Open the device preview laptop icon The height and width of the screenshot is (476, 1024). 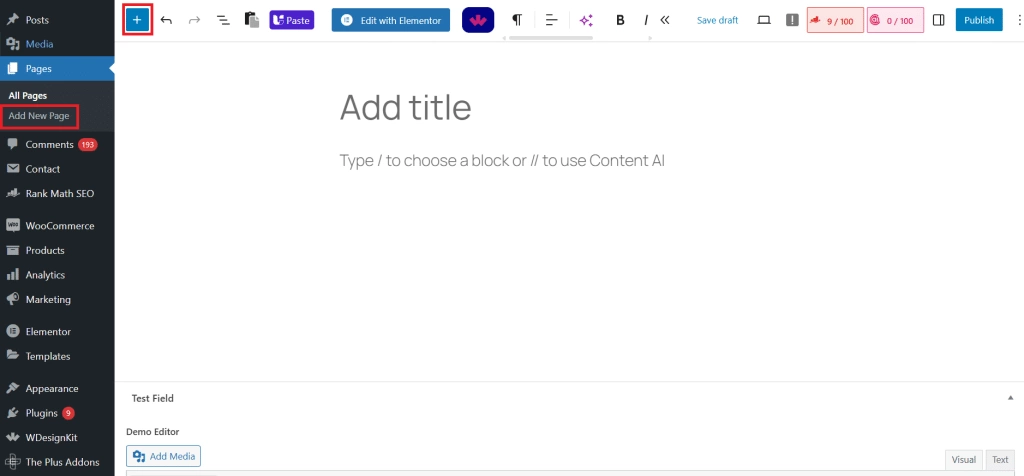coord(764,20)
